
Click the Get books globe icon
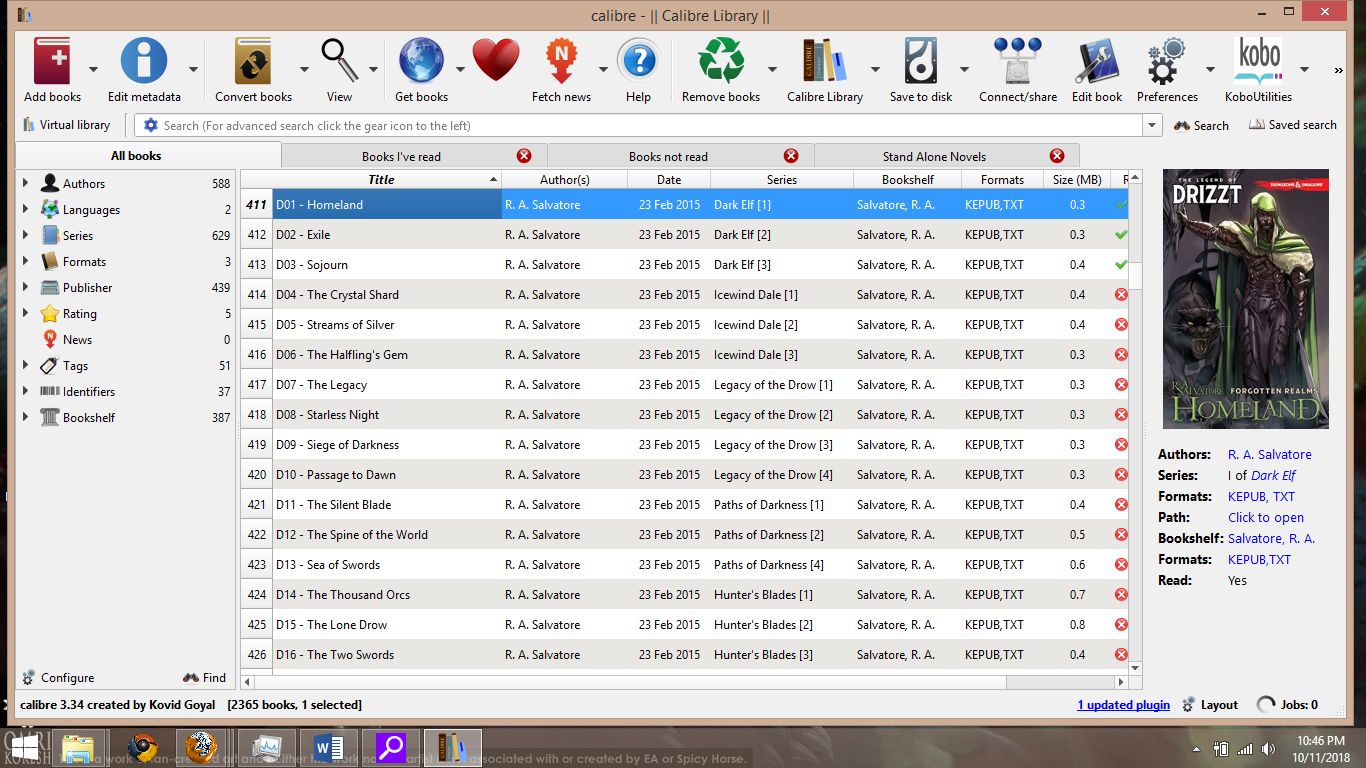tap(421, 61)
